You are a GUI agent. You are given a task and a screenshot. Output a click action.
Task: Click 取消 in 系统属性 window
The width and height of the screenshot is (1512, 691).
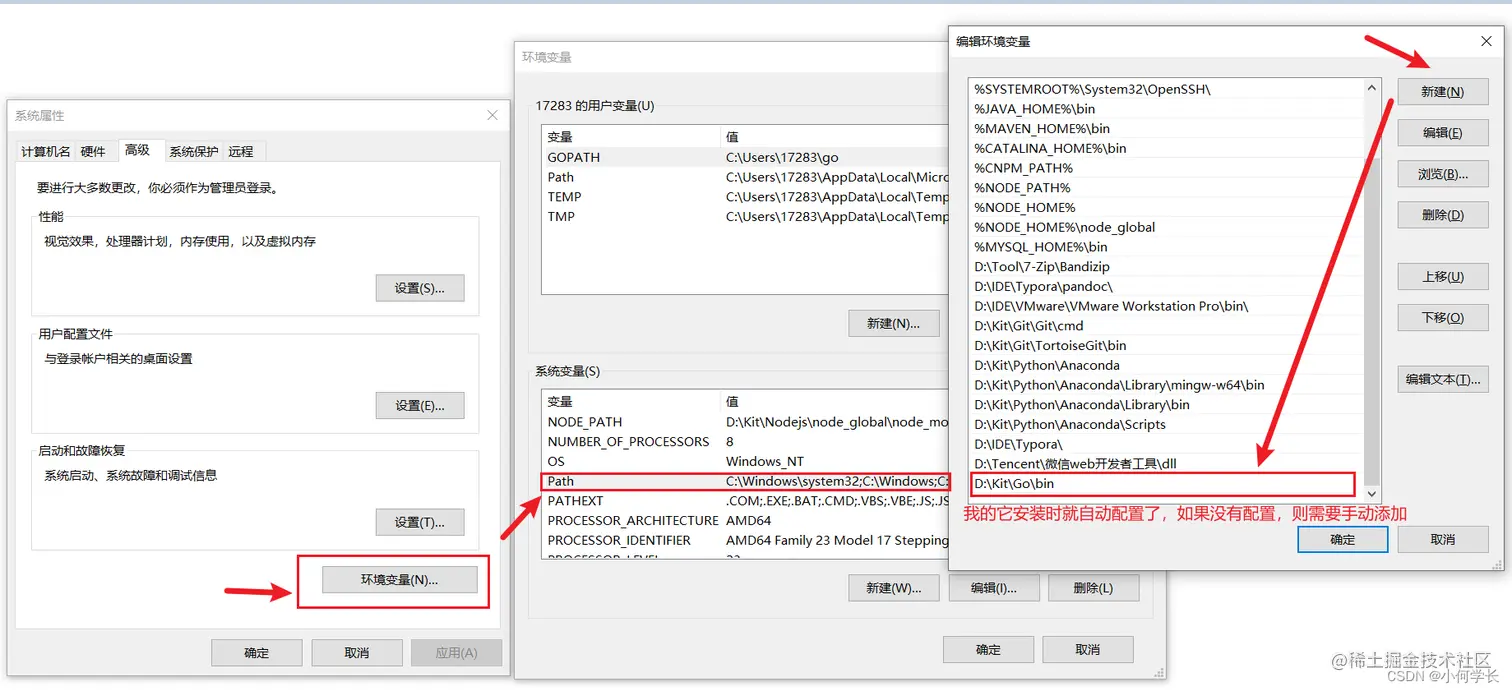tap(357, 653)
